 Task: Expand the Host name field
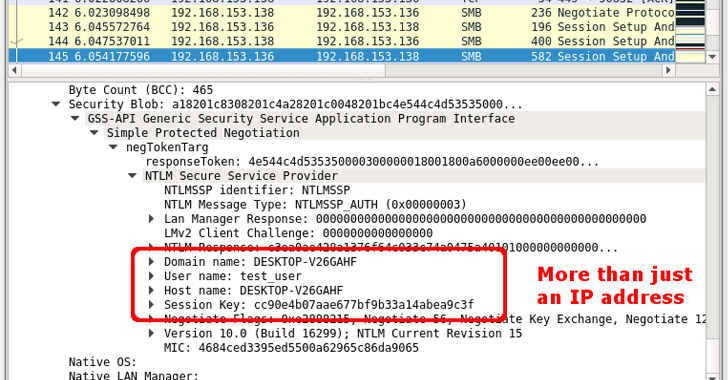click(151, 290)
